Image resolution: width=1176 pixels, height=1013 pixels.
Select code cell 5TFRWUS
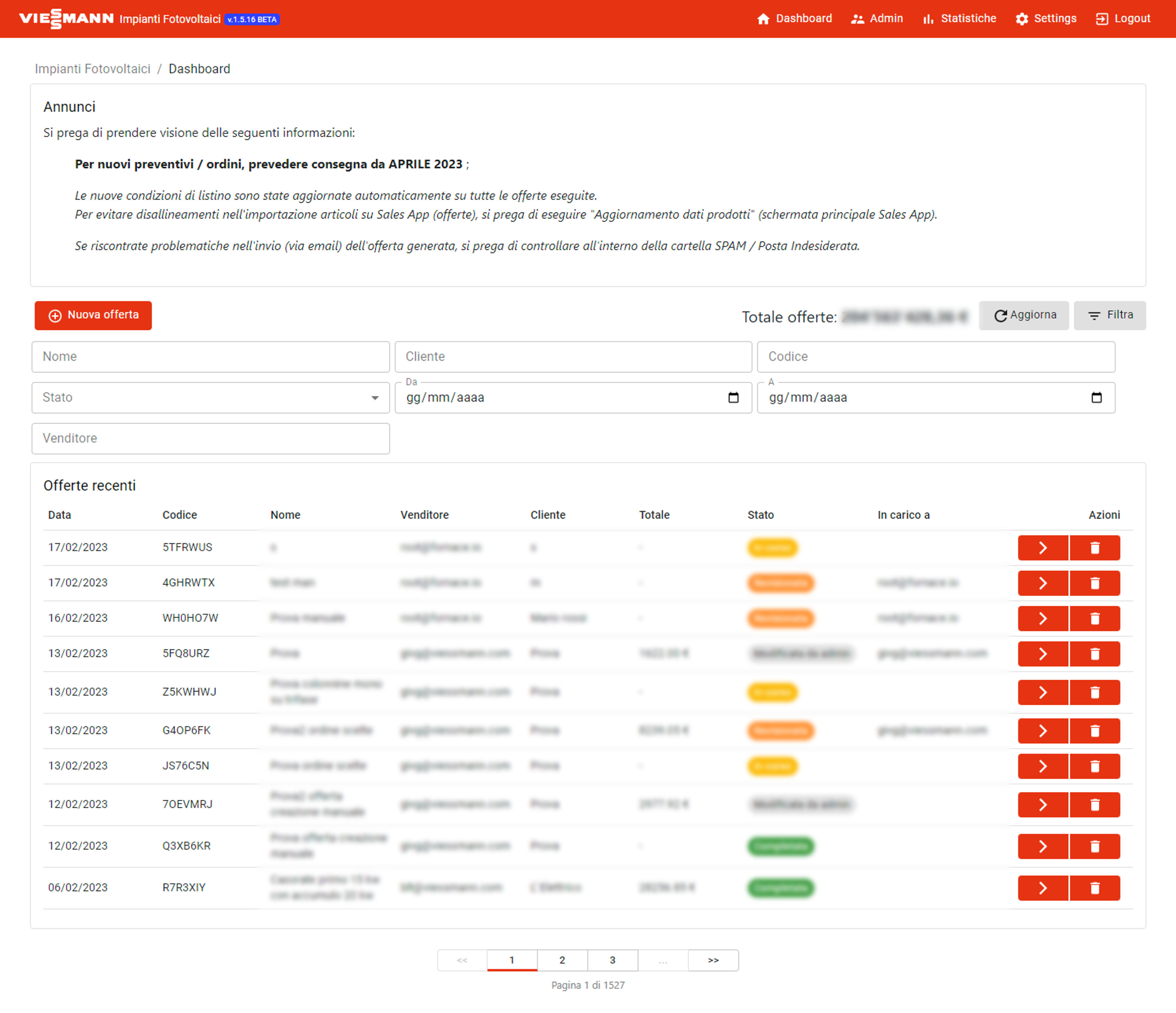coord(187,547)
